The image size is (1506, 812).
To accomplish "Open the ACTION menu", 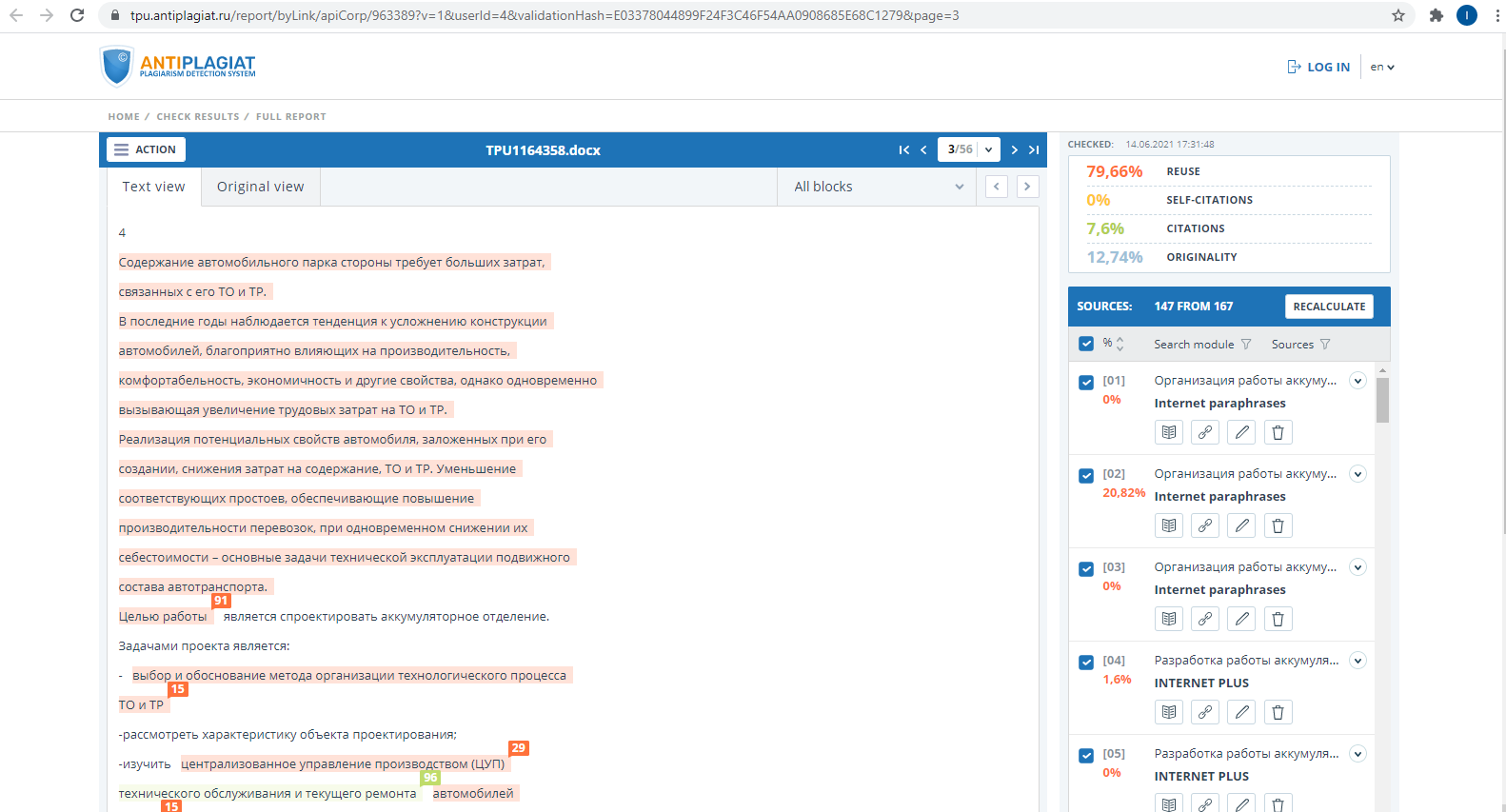I will click(146, 150).
